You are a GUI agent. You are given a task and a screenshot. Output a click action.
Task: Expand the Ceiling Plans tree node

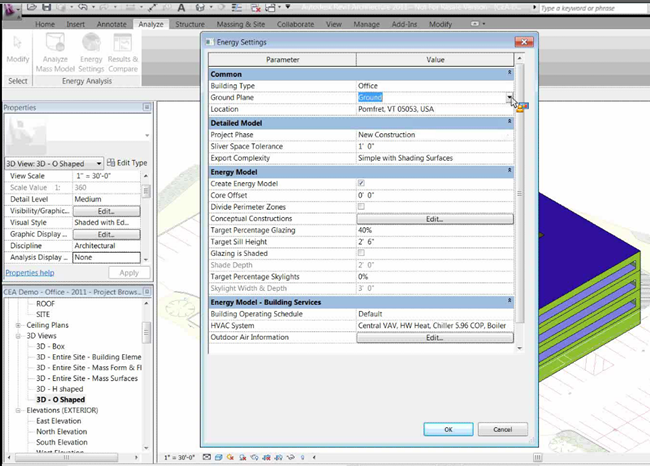tap(16, 324)
